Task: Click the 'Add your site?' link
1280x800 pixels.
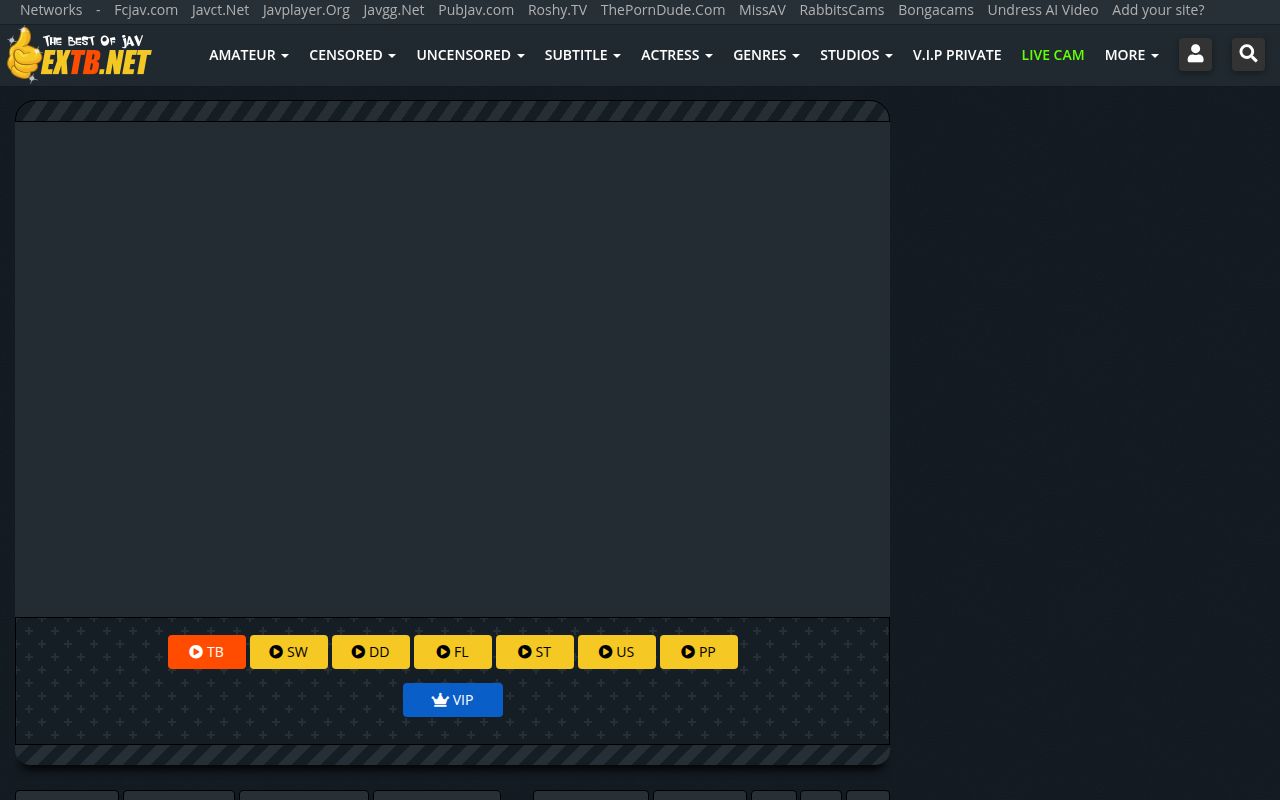Action: coord(1158,10)
